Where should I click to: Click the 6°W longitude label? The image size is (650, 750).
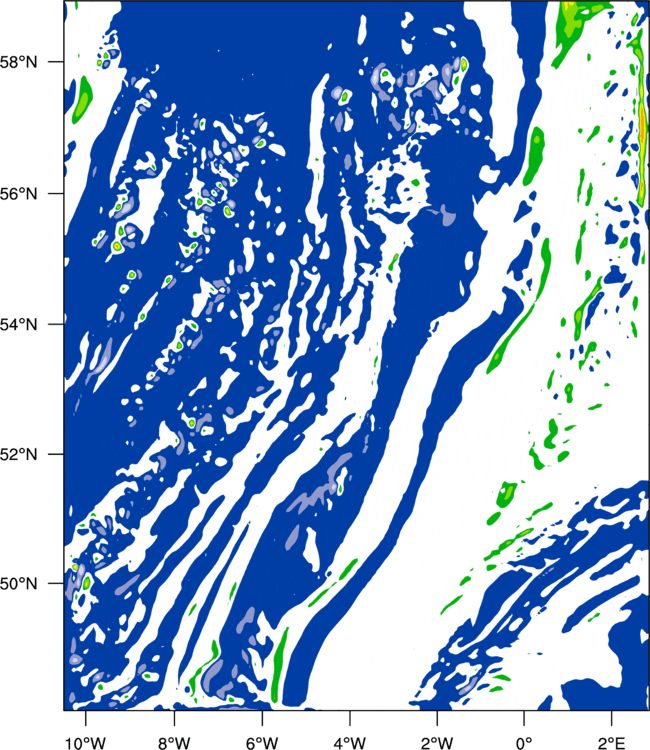[262, 743]
